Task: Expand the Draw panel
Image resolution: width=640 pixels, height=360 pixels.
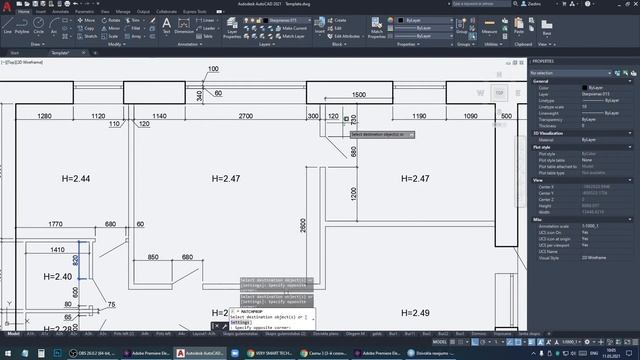Action: pos(38,44)
